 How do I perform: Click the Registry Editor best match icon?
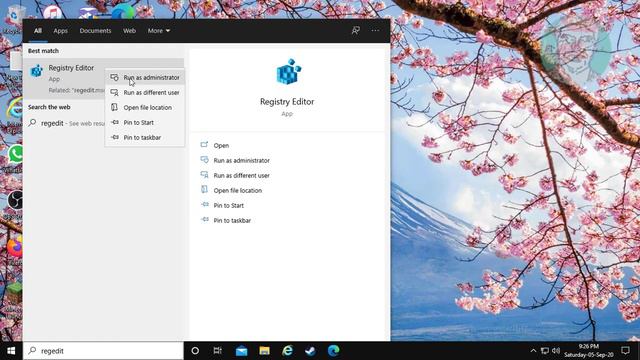pyautogui.click(x=37, y=71)
